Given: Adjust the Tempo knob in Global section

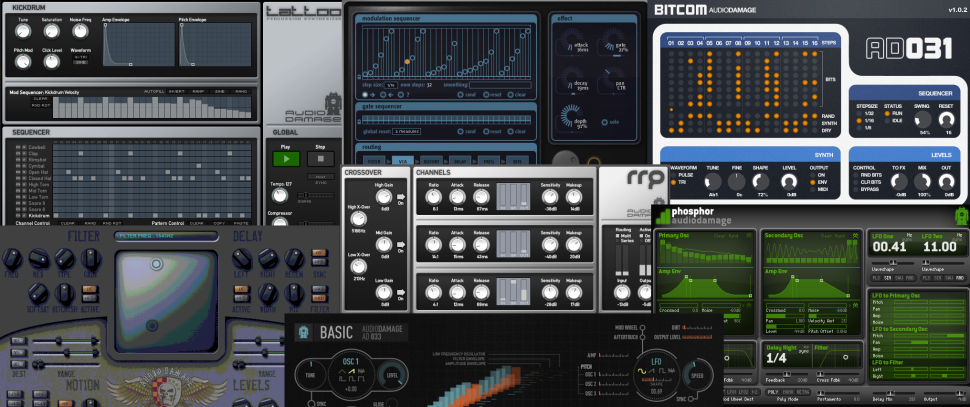Looking at the screenshot, I should click(x=280, y=196).
